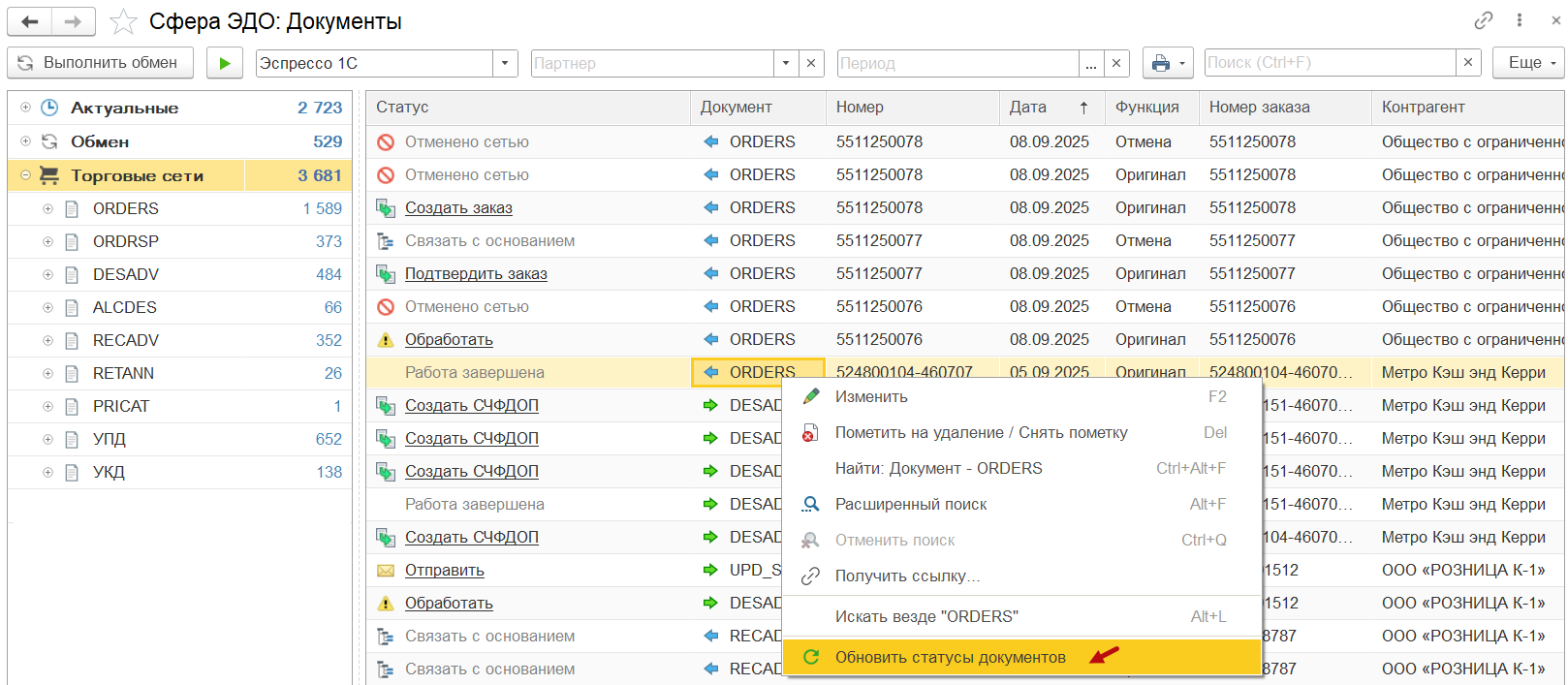Click the Торговые сети shopping cart icon
This screenshot has width=1568, height=685.
pyautogui.click(x=48, y=175)
